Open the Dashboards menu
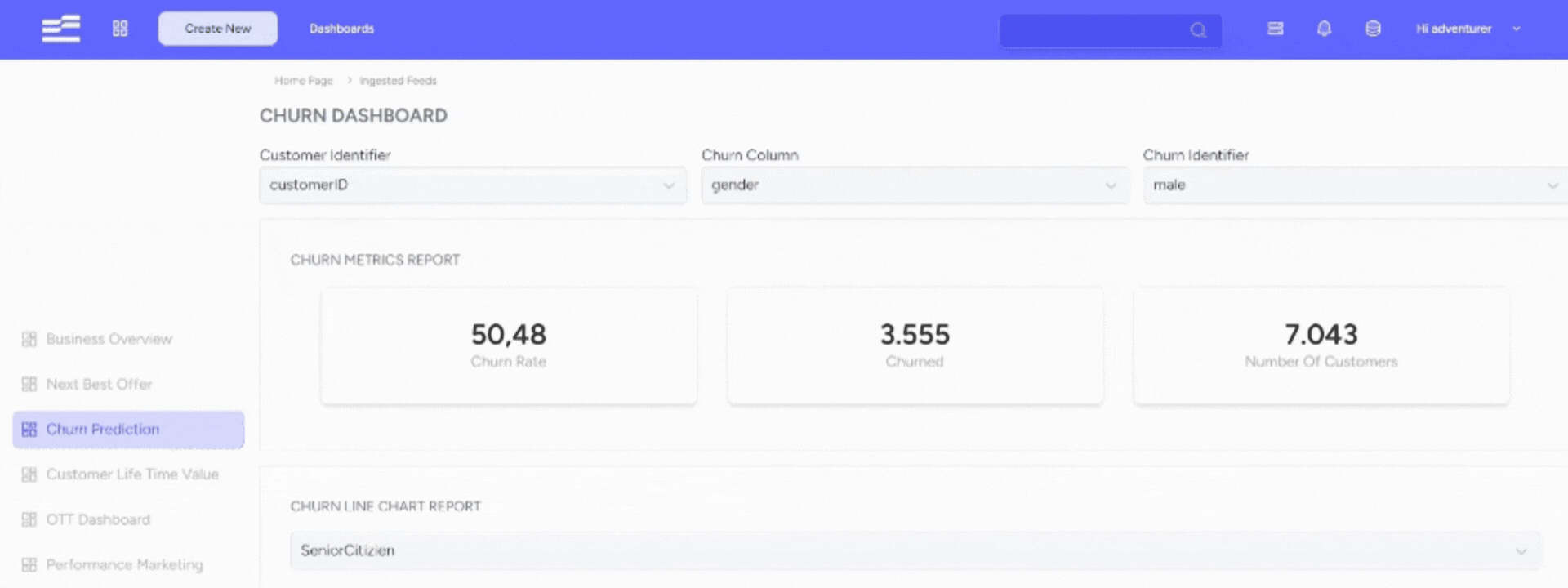 click(x=341, y=29)
